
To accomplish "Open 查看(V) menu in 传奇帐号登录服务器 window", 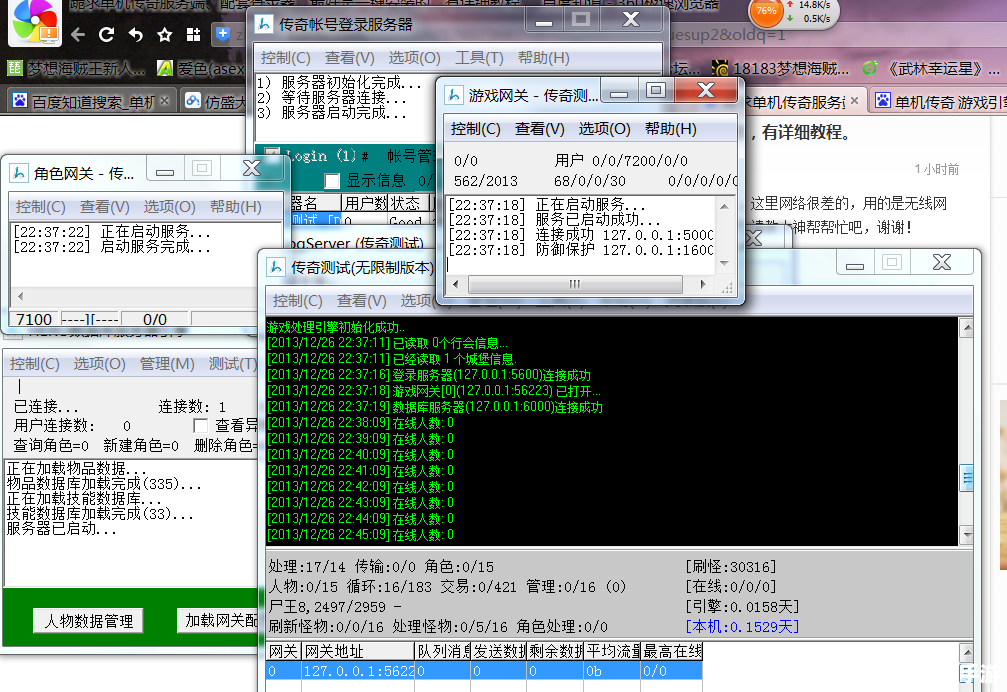I will point(349,58).
